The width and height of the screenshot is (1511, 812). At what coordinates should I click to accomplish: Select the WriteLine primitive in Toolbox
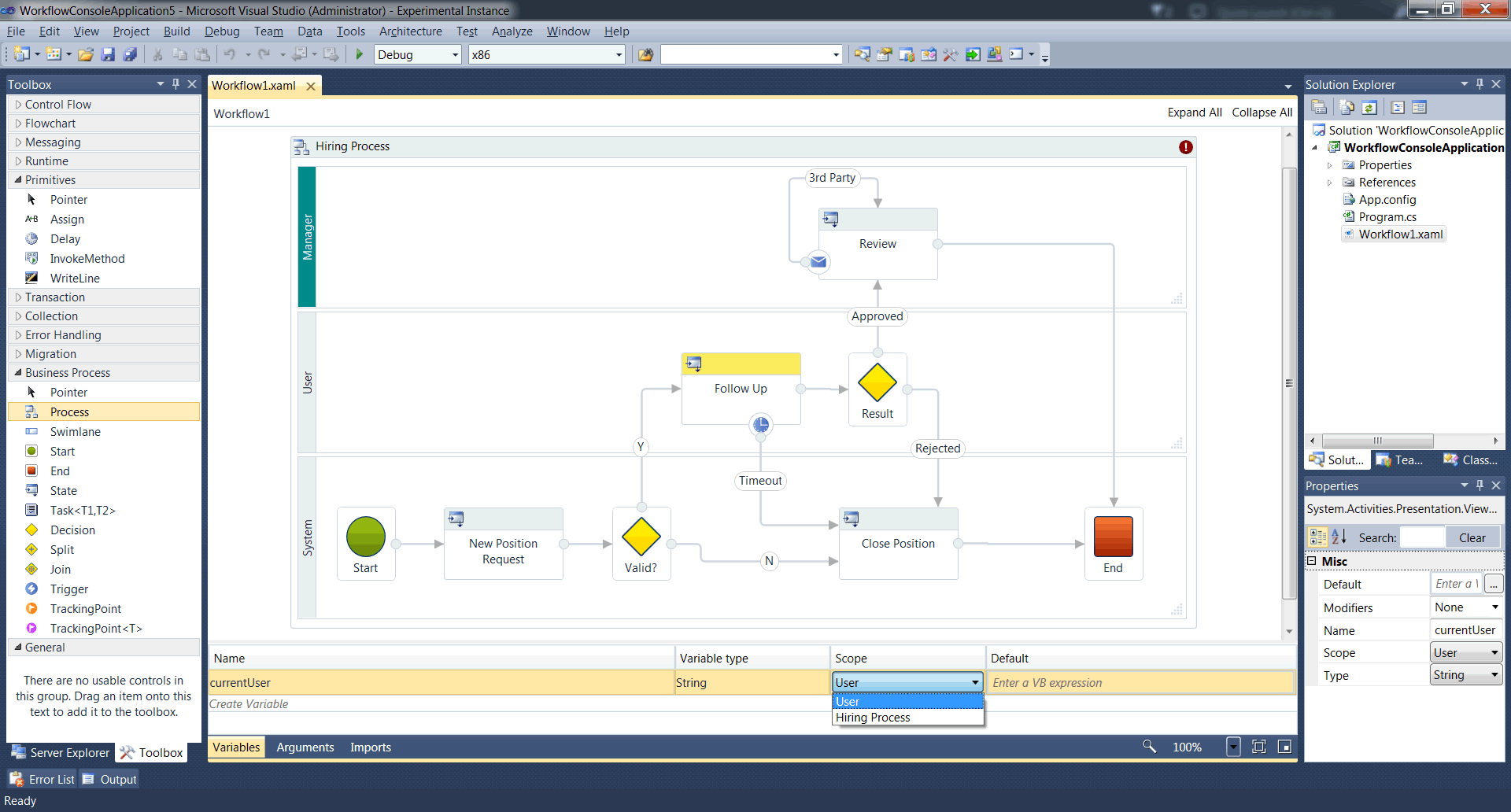104,278
